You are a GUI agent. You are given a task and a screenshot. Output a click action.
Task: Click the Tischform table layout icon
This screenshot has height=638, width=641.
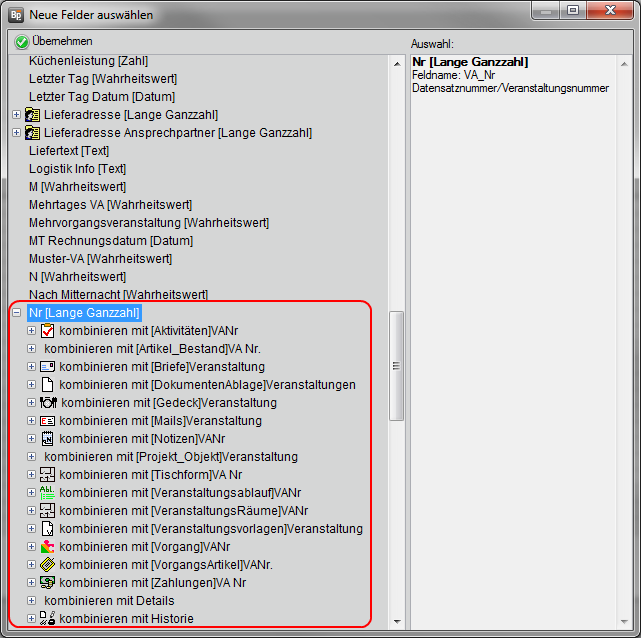click(47, 475)
